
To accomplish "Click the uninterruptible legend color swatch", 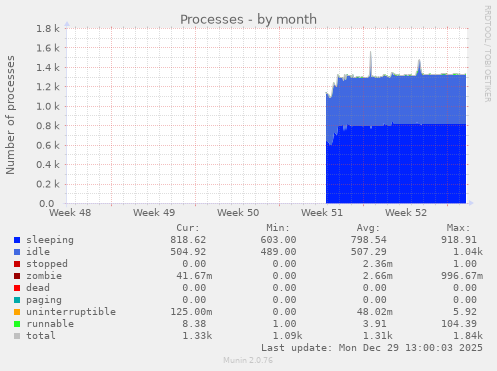I will (17, 312).
